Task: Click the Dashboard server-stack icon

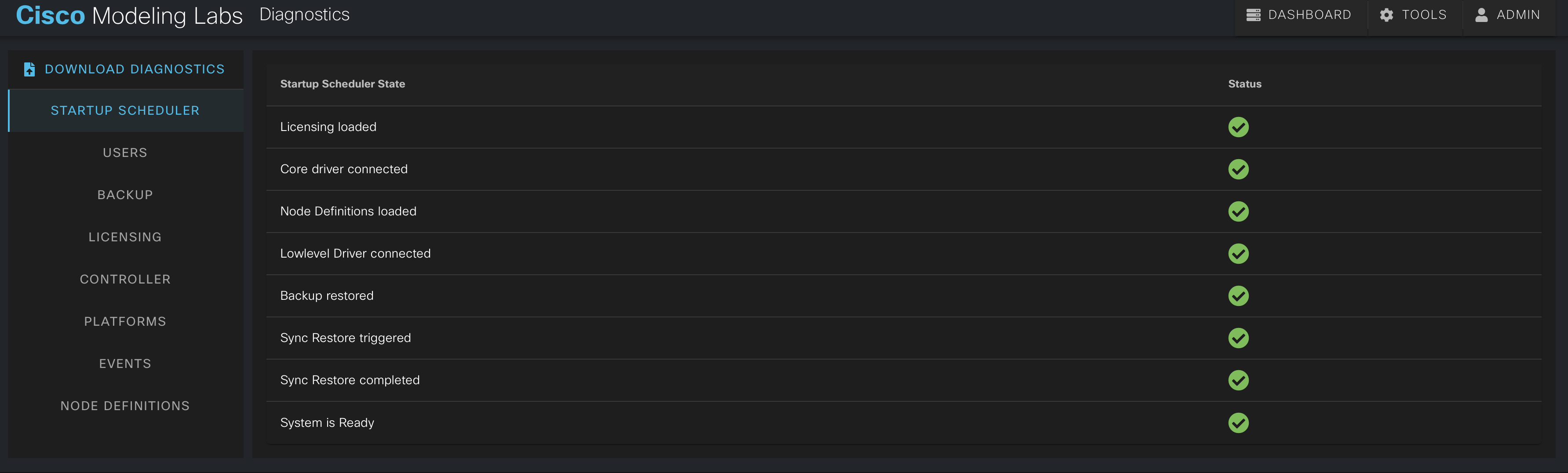Action: [1253, 15]
